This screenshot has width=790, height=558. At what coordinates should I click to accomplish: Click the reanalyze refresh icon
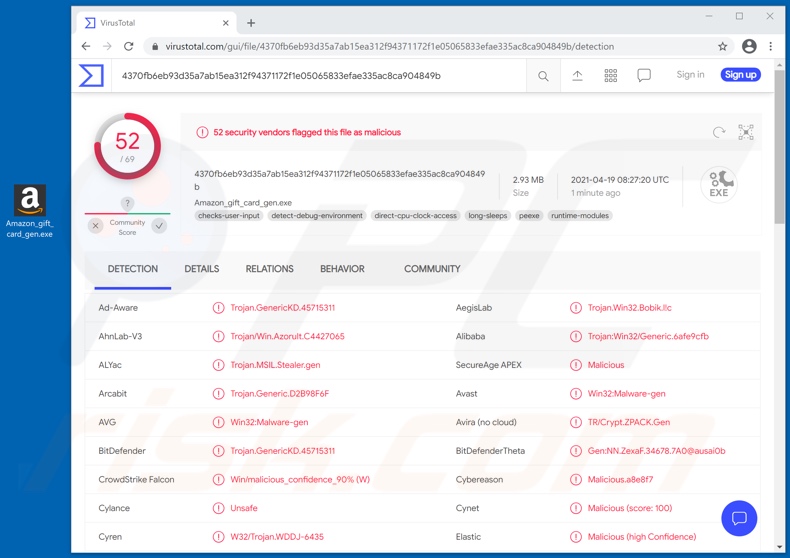(718, 132)
